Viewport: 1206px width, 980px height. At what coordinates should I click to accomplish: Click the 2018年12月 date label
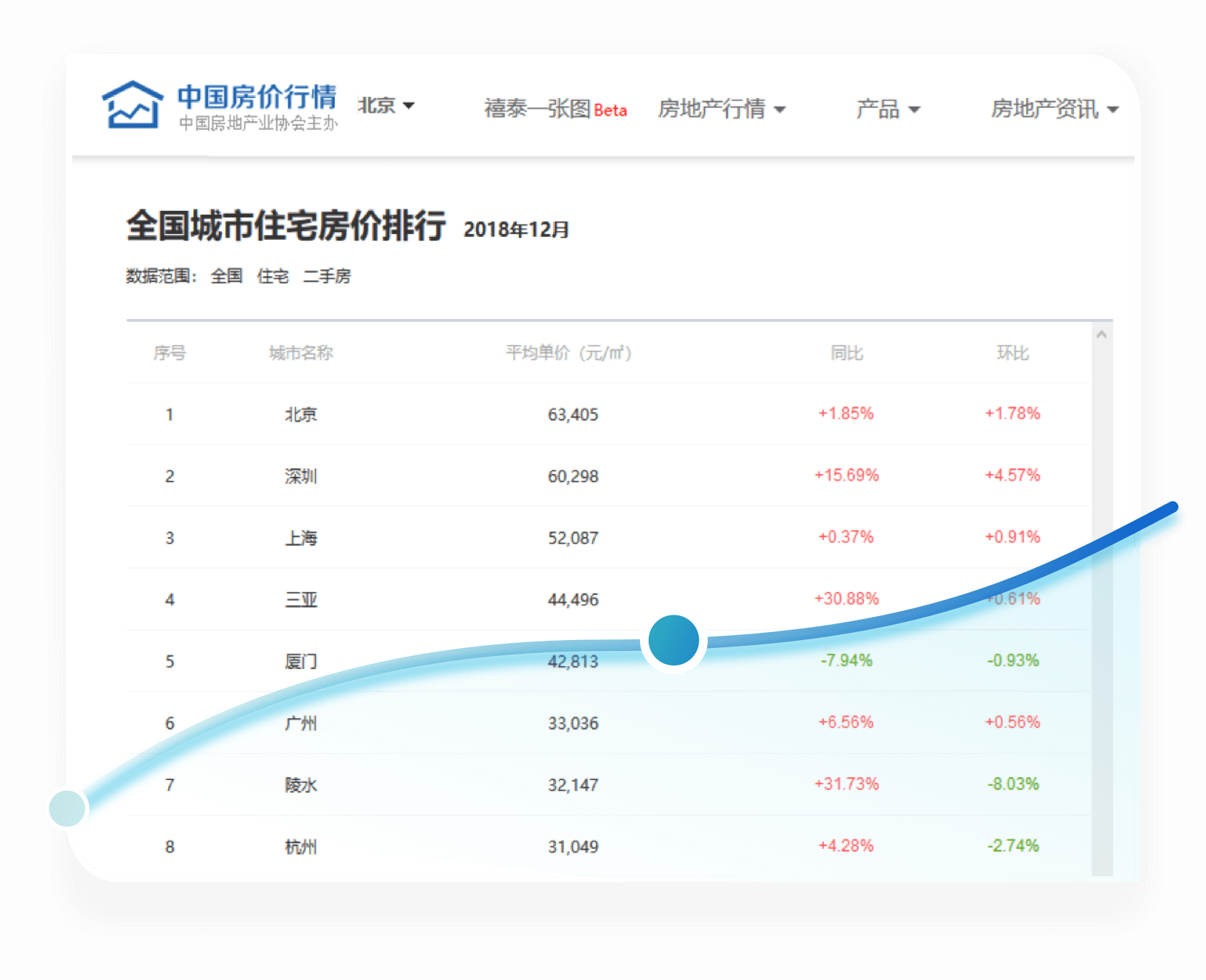[x=517, y=229]
